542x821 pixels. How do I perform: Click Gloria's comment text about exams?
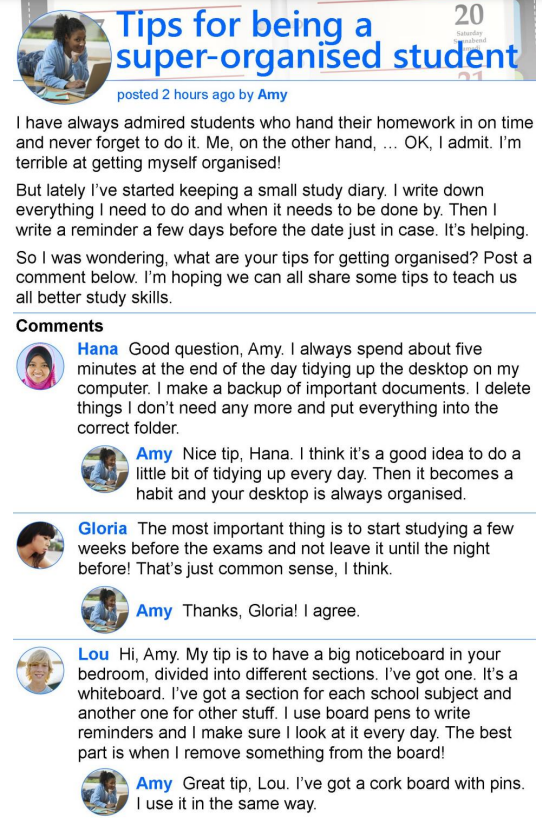pos(296,549)
